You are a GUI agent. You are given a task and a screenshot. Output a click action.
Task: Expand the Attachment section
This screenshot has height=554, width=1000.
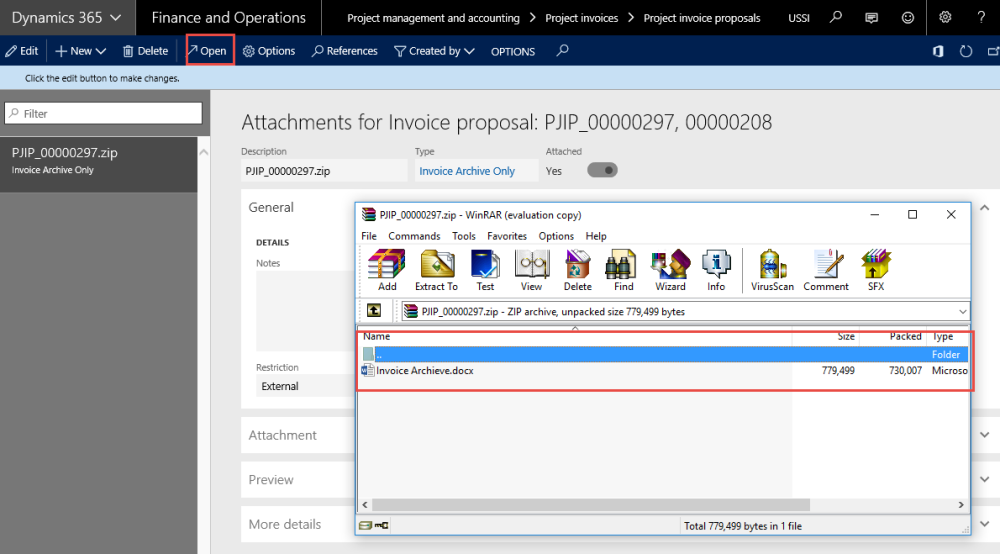click(x=985, y=435)
